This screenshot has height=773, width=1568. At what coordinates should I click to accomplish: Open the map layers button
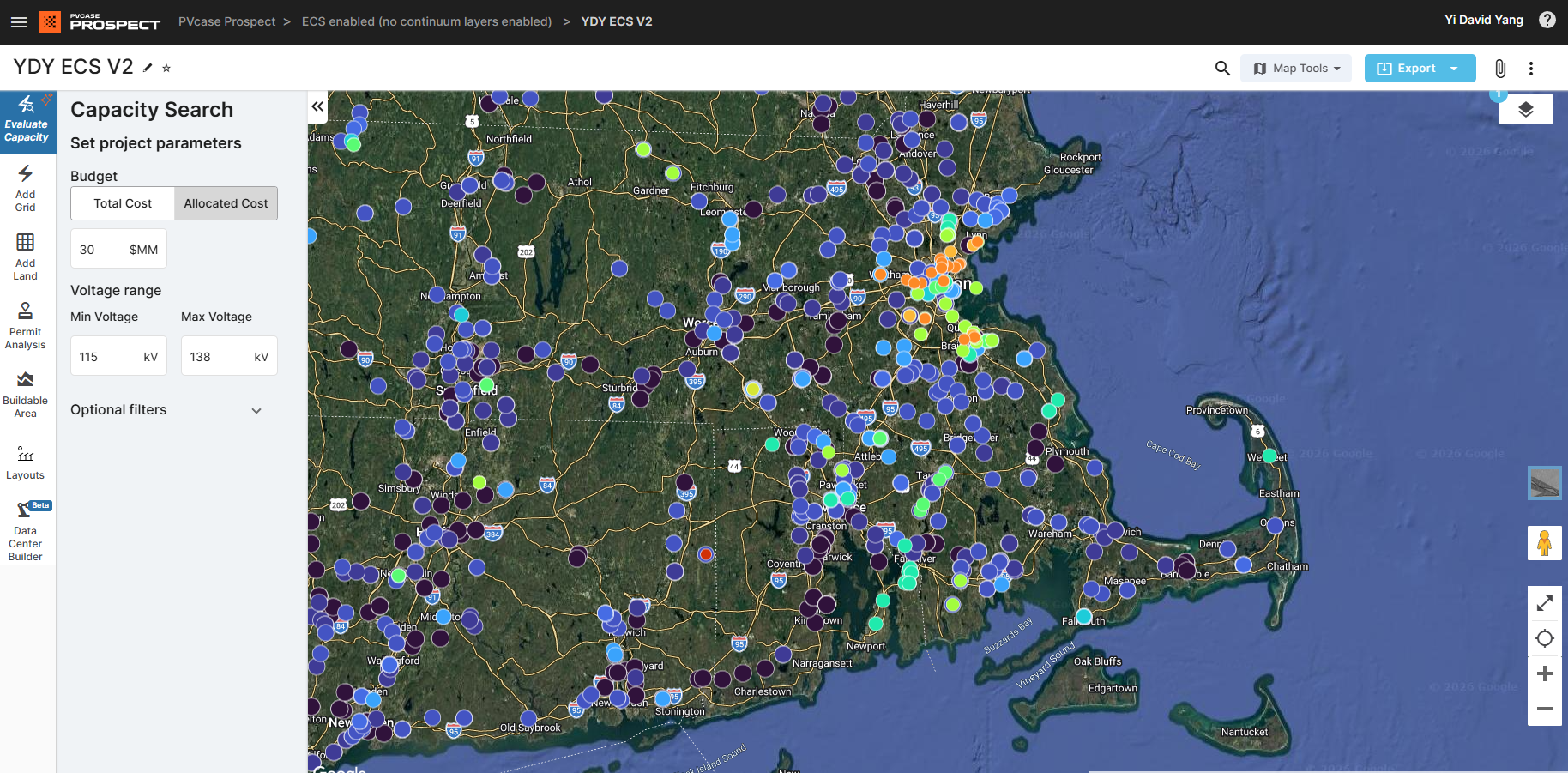click(1525, 109)
